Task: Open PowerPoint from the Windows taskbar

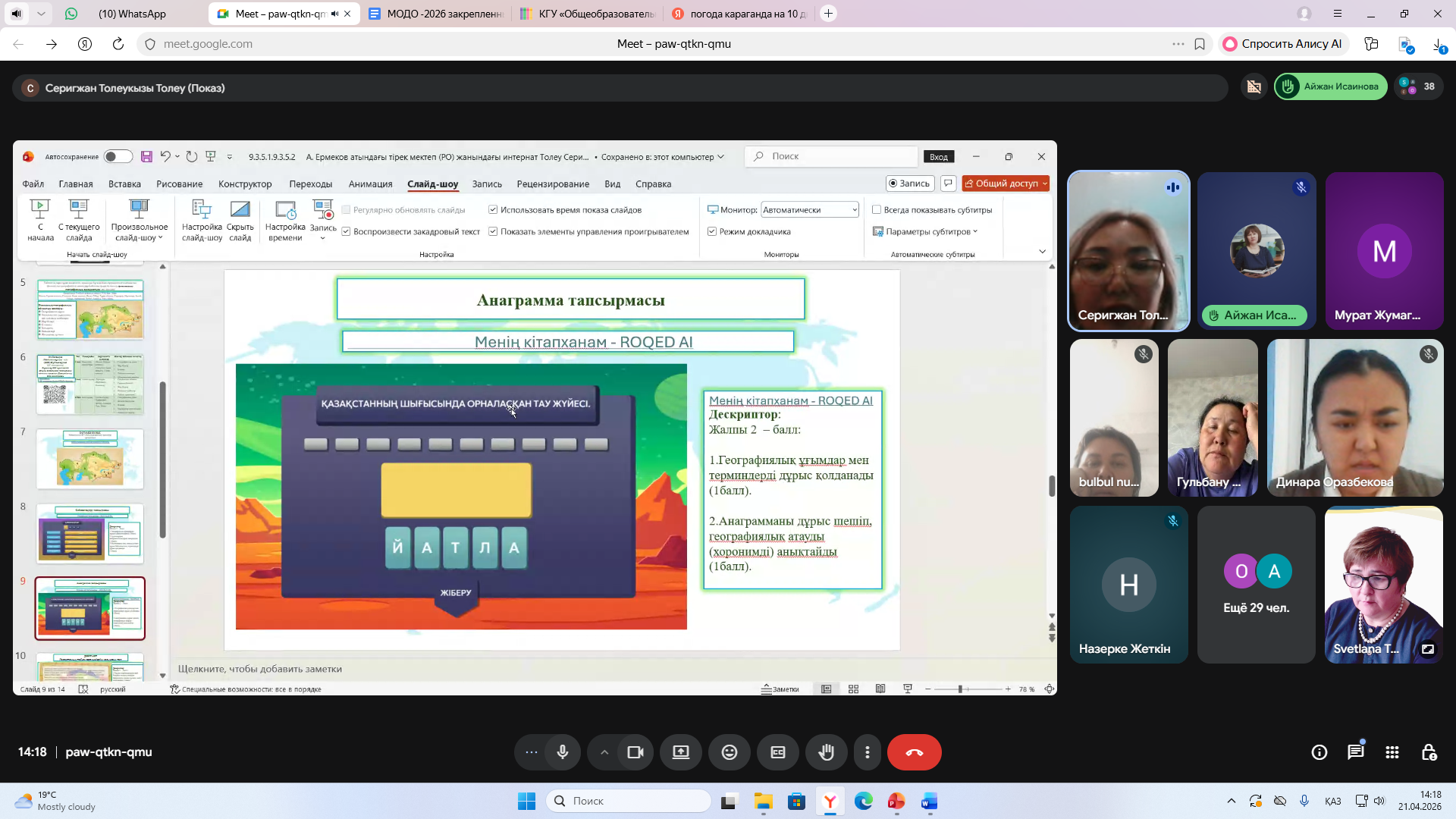Action: [896, 802]
